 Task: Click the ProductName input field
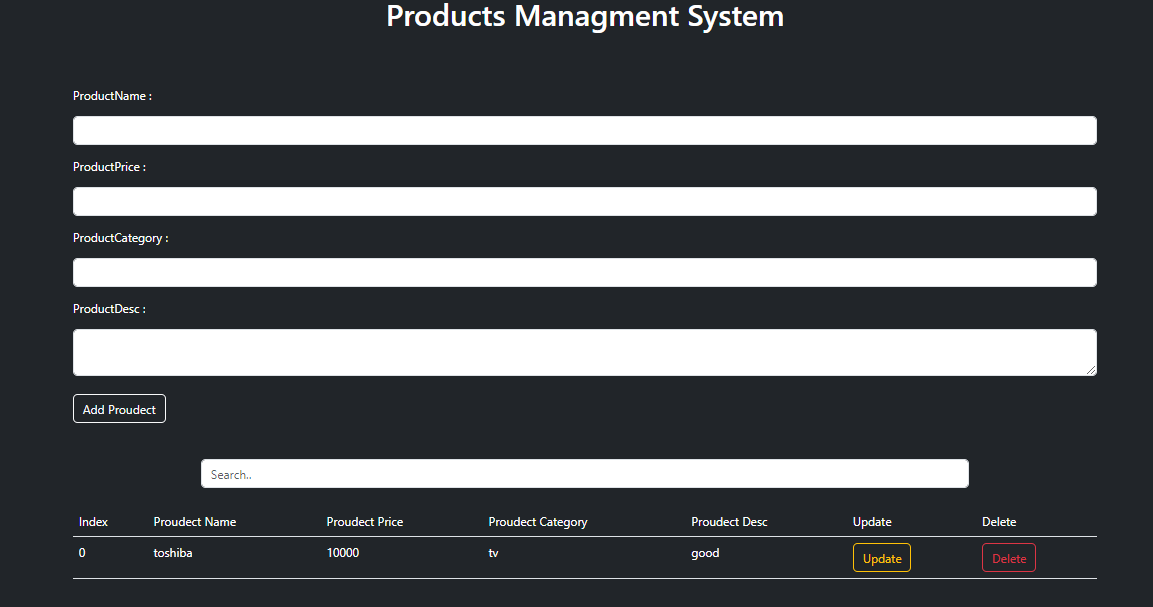[x=585, y=130]
